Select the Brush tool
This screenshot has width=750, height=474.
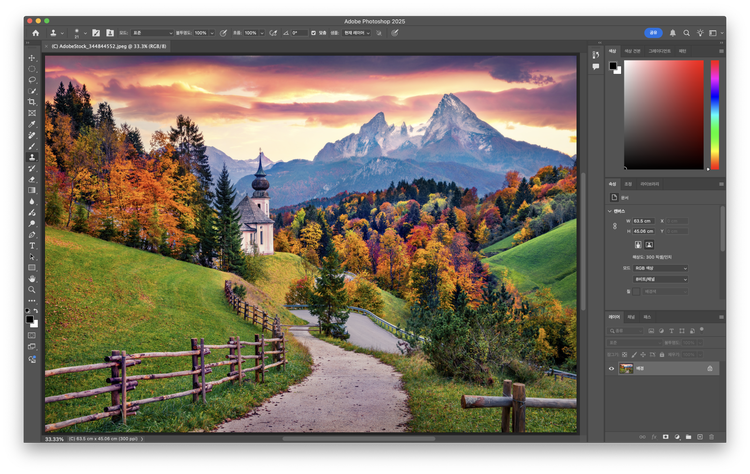pos(32,146)
